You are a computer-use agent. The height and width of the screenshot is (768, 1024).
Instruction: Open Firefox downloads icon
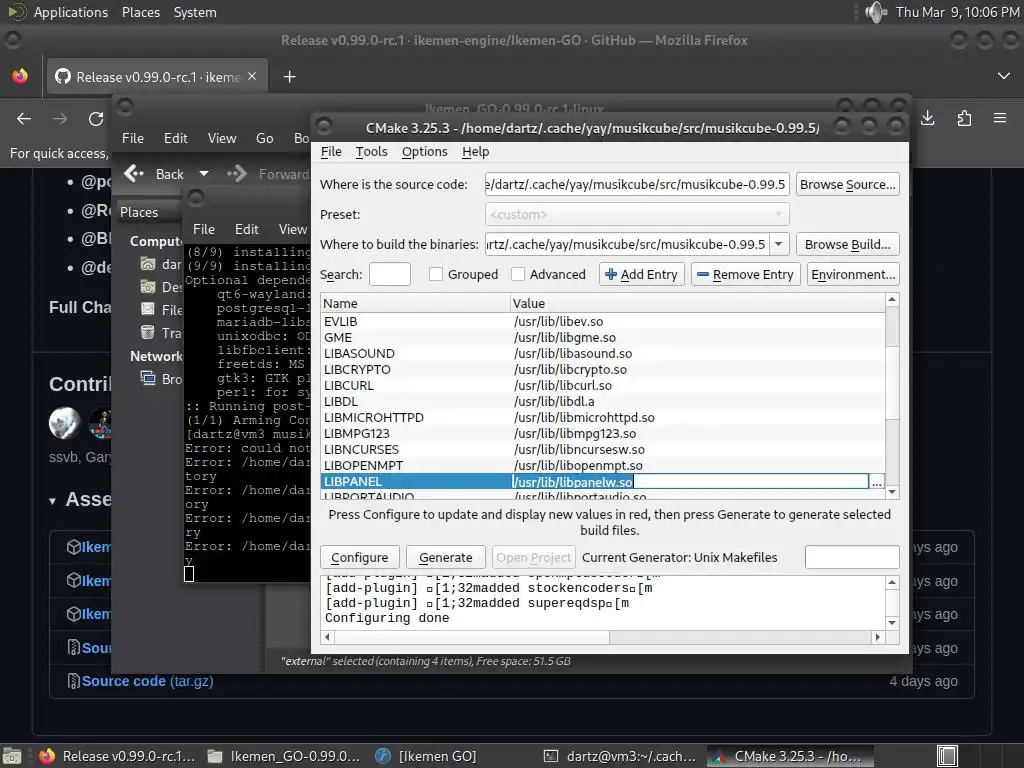point(927,118)
